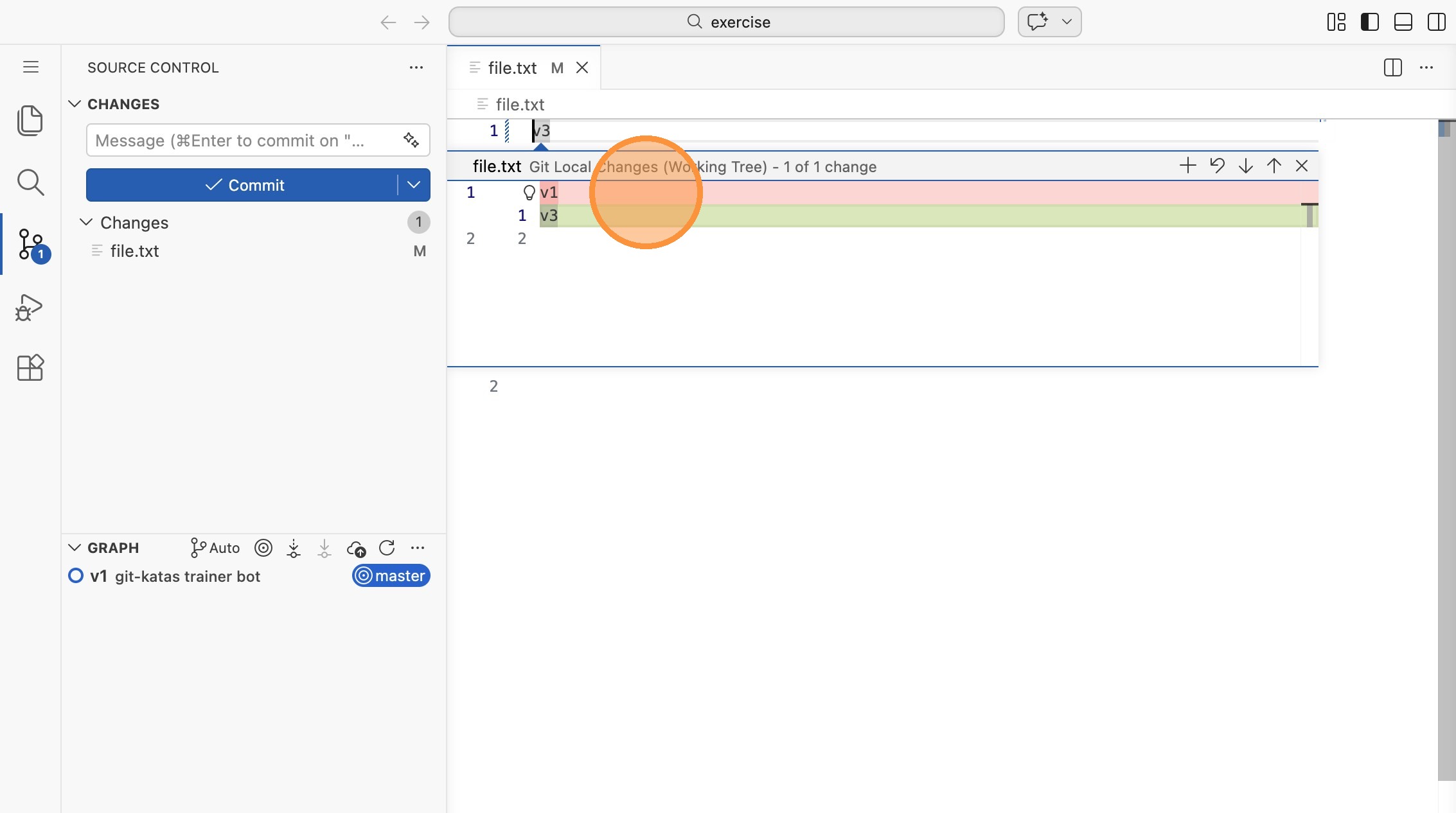
Task: Click the master branch badge
Action: 391,576
